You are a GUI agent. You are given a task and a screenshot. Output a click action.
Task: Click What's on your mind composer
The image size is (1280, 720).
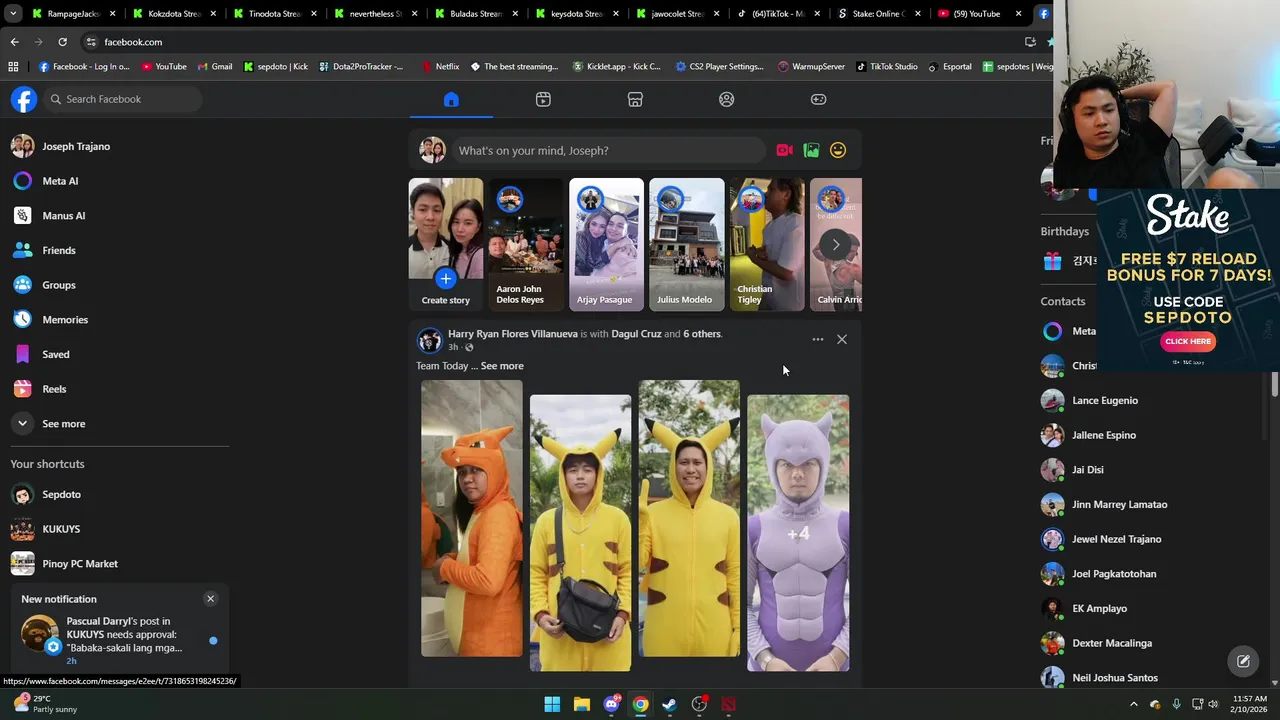(x=607, y=150)
